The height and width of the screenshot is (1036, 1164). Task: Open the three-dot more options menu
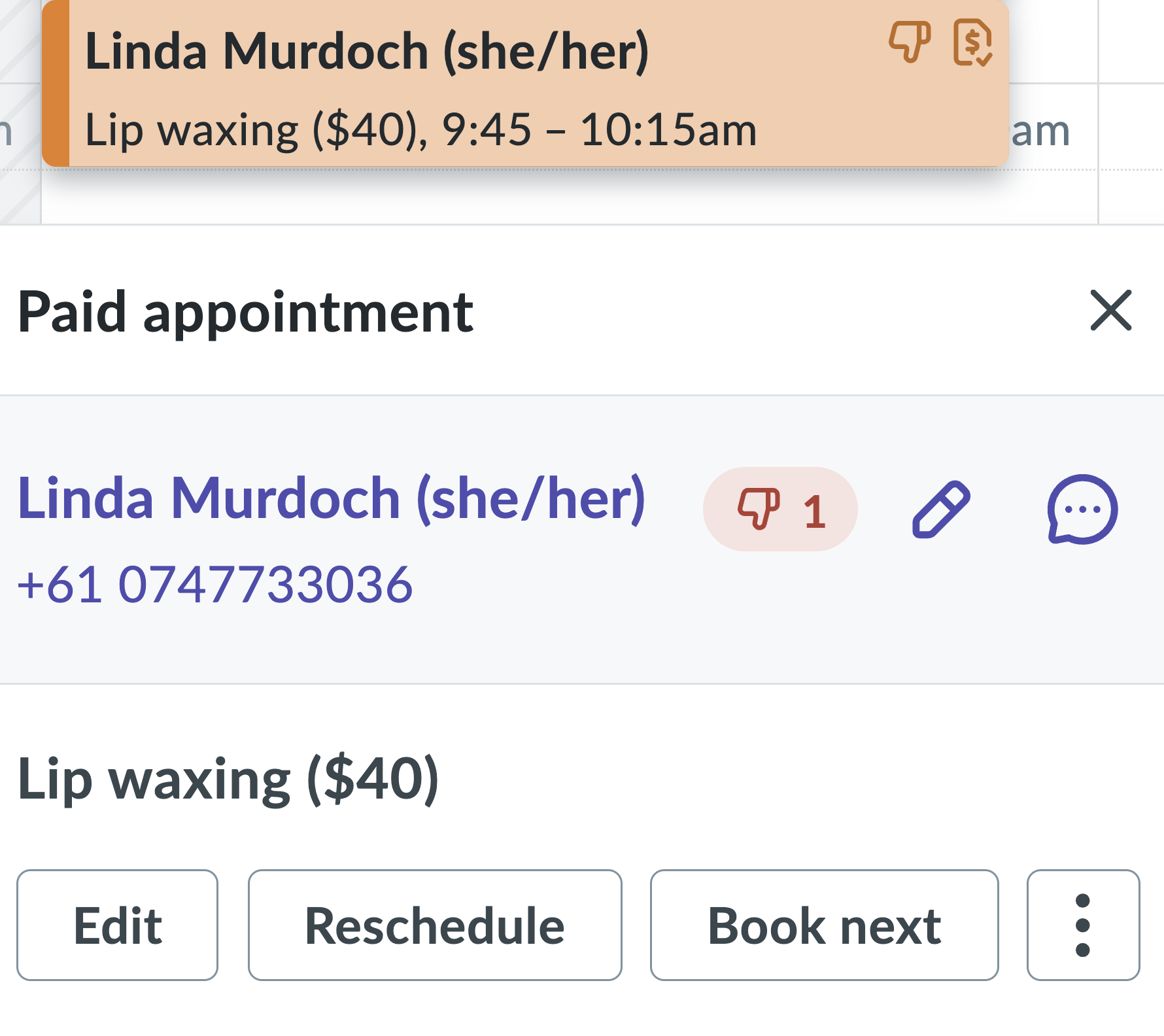(x=1083, y=925)
